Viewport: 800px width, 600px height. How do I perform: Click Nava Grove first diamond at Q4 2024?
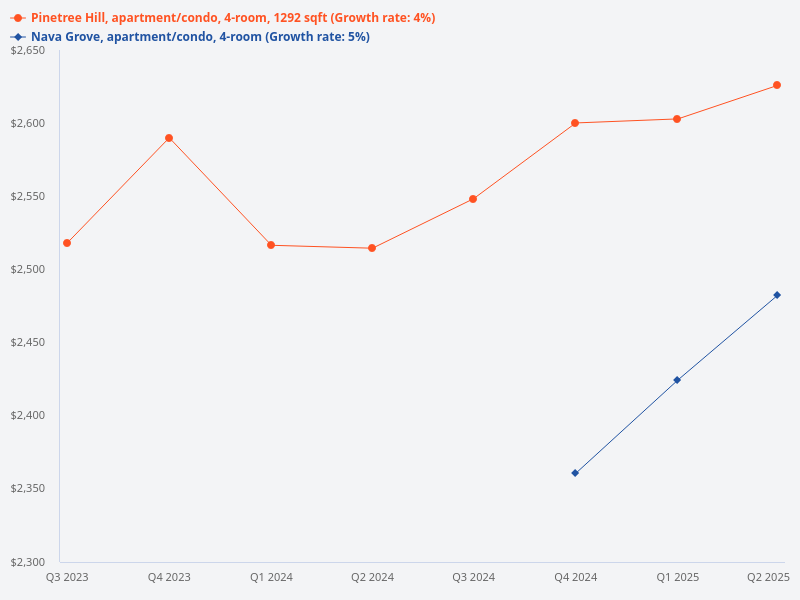point(575,473)
